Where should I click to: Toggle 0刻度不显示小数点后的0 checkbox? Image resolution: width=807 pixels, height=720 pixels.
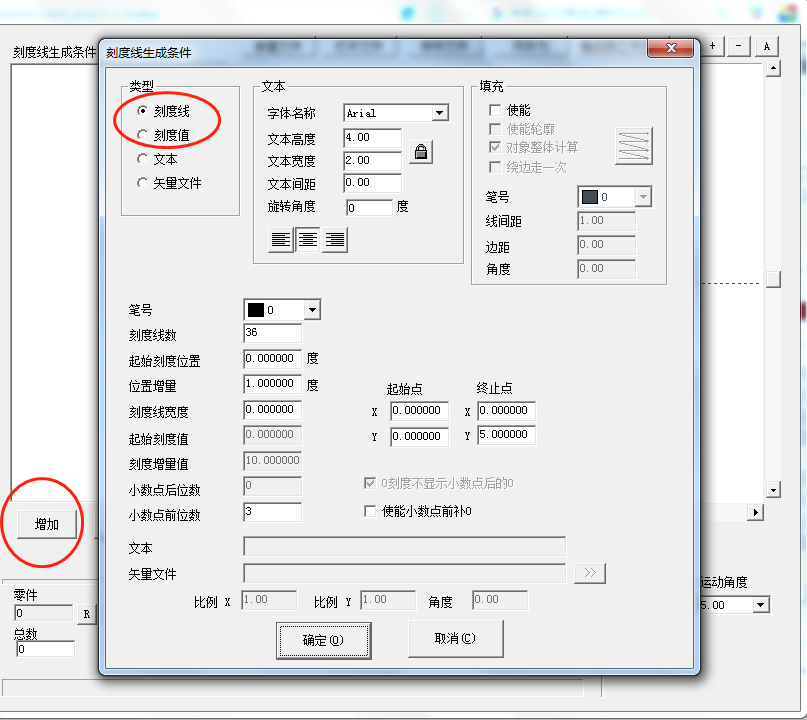click(x=370, y=483)
